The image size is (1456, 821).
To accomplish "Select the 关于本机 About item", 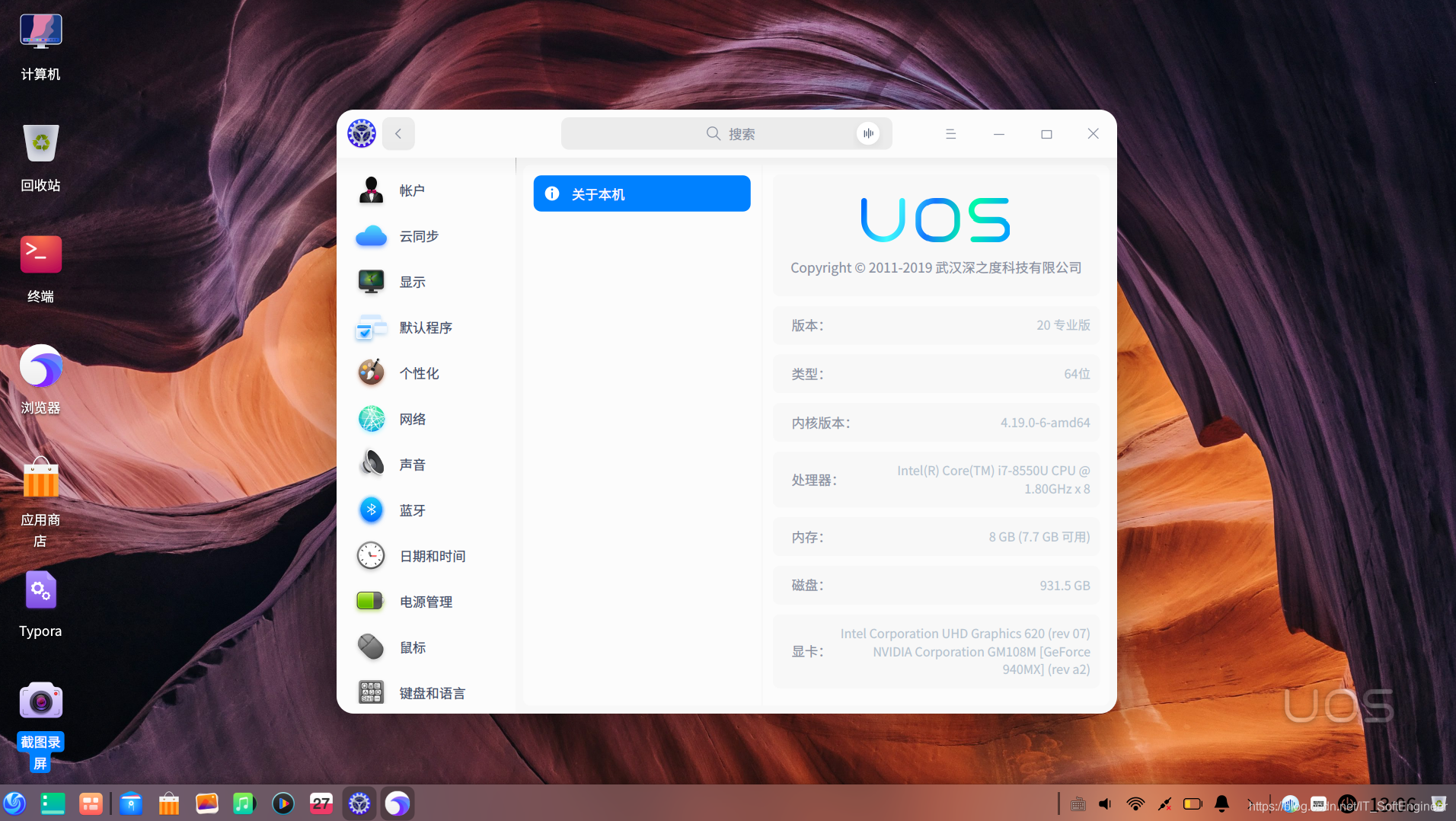I will click(642, 193).
